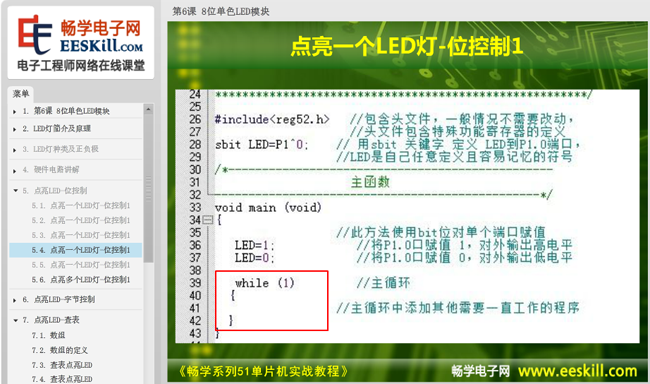Open lesson 7.2 数组的定义
The height and width of the screenshot is (384, 650).
pos(60,350)
